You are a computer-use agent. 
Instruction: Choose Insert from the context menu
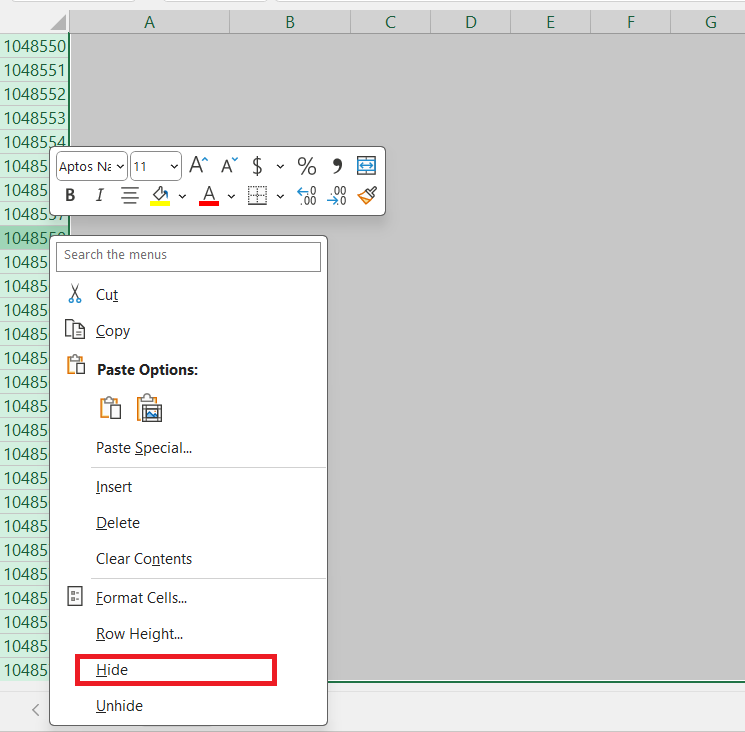click(188, 487)
